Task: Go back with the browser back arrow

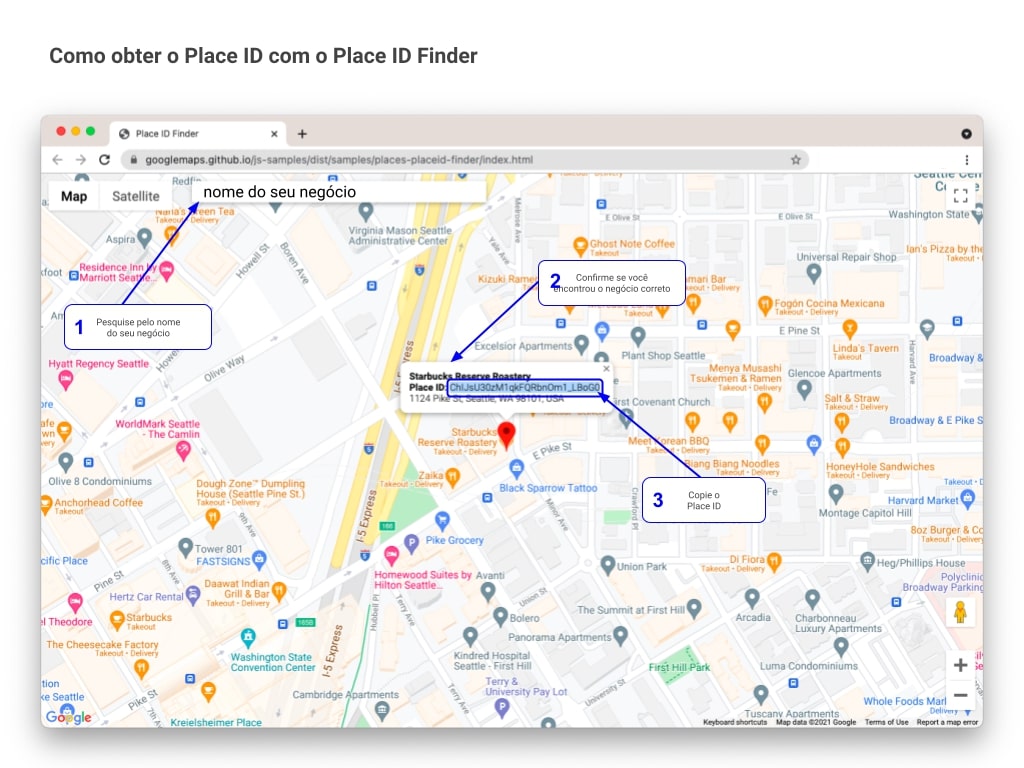Action: pyautogui.click(x=57, y=159)
